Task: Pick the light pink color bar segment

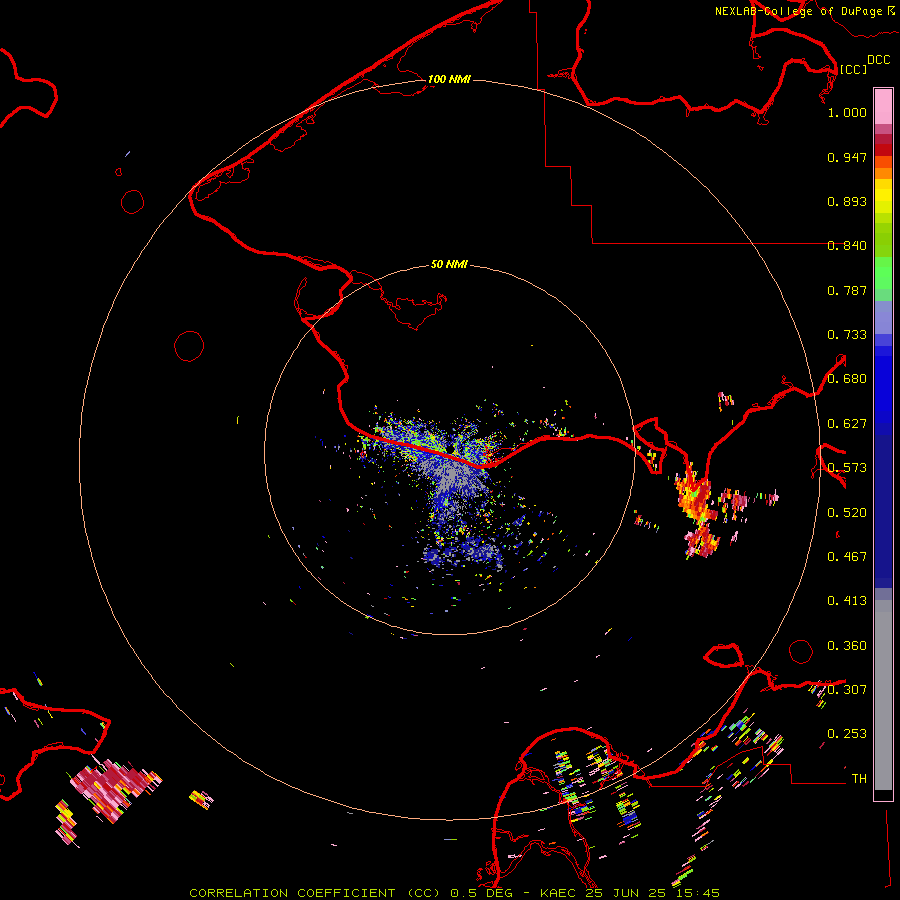Action: click(883, 107)
